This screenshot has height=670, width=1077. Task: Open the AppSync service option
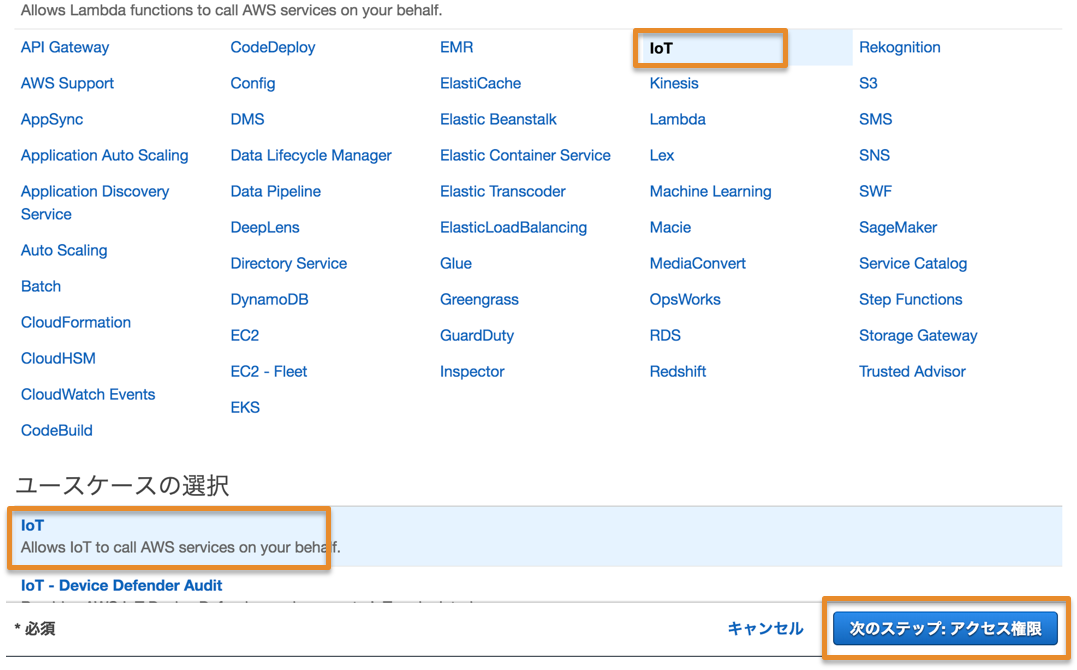coord(52,120)
